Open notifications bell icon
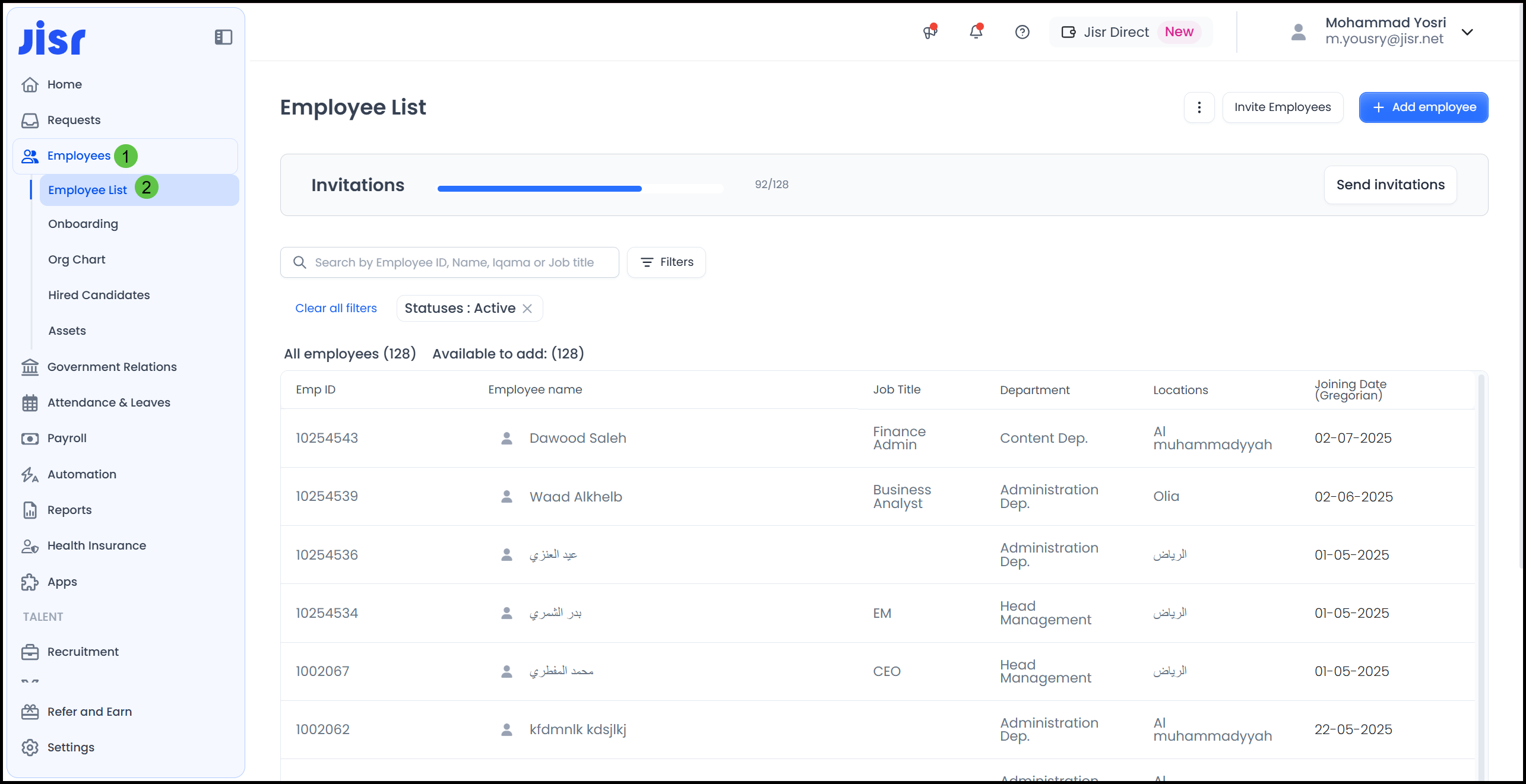Viewport: 1526px width, 784px height. 976,32
